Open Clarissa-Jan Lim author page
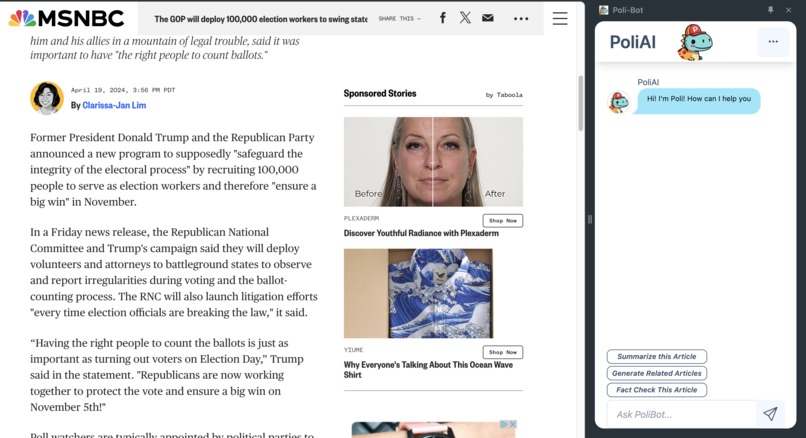 [114, 105]
